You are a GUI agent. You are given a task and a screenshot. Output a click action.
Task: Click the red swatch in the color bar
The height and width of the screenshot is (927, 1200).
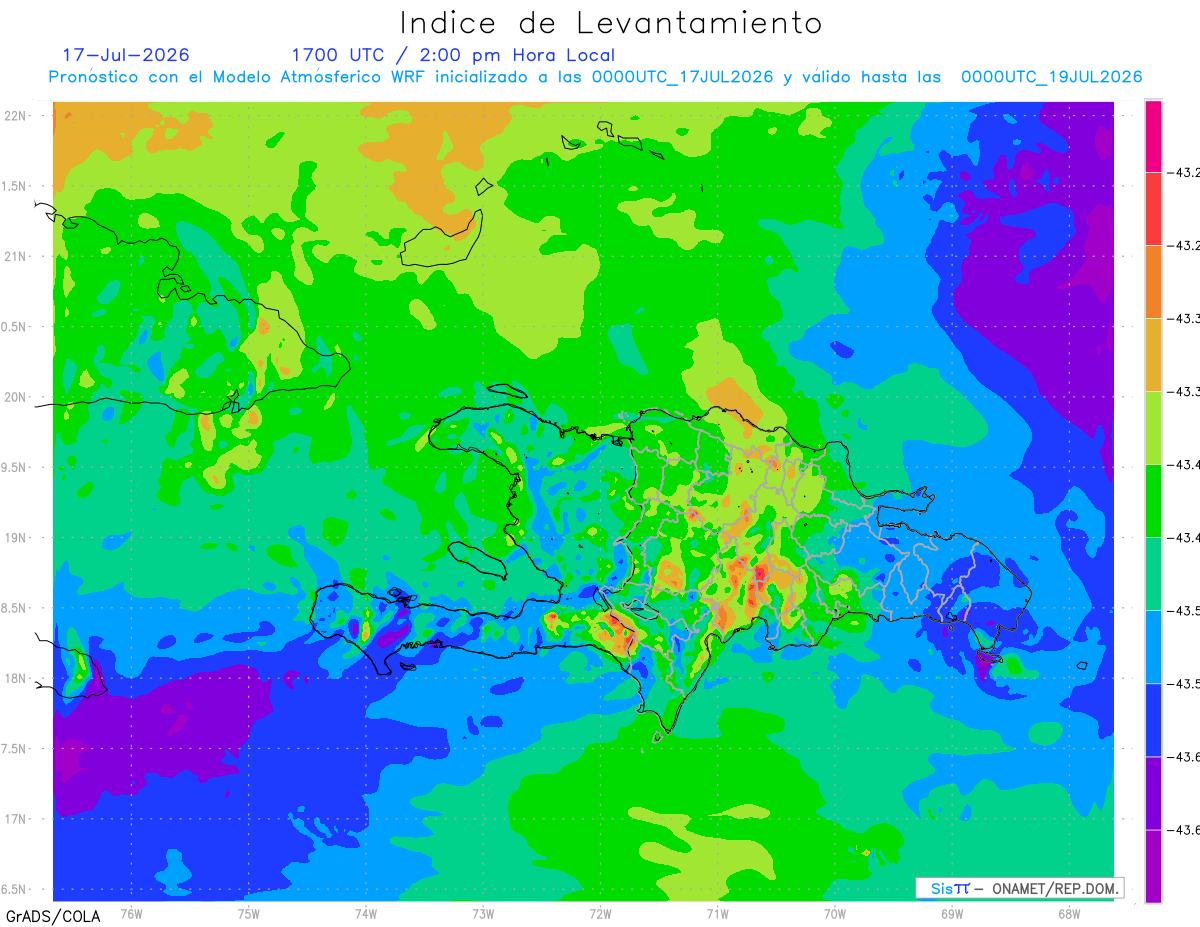[1153, 209]
